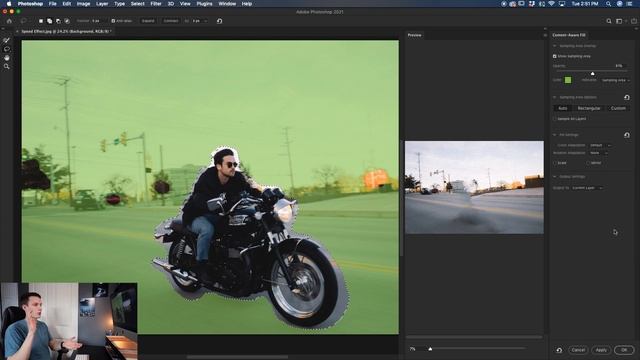Open Photoshop search icon at top right
The width and height of the screenshot is (640, 360).
609,21
